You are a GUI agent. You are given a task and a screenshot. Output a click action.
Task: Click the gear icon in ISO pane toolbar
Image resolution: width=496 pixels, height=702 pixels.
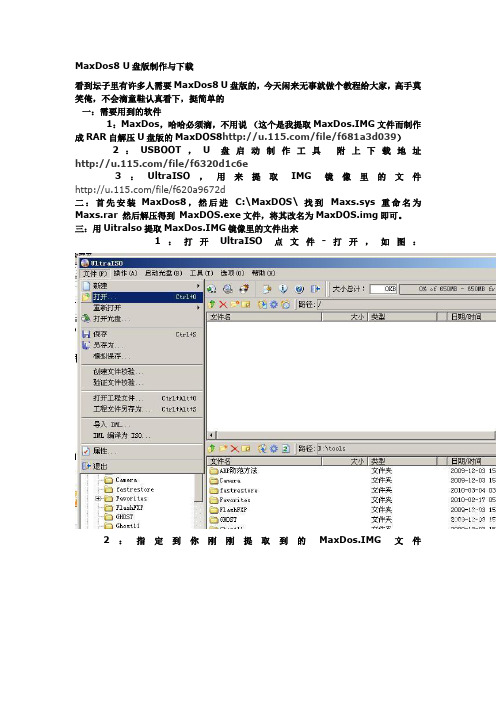[x=274, y=304]
